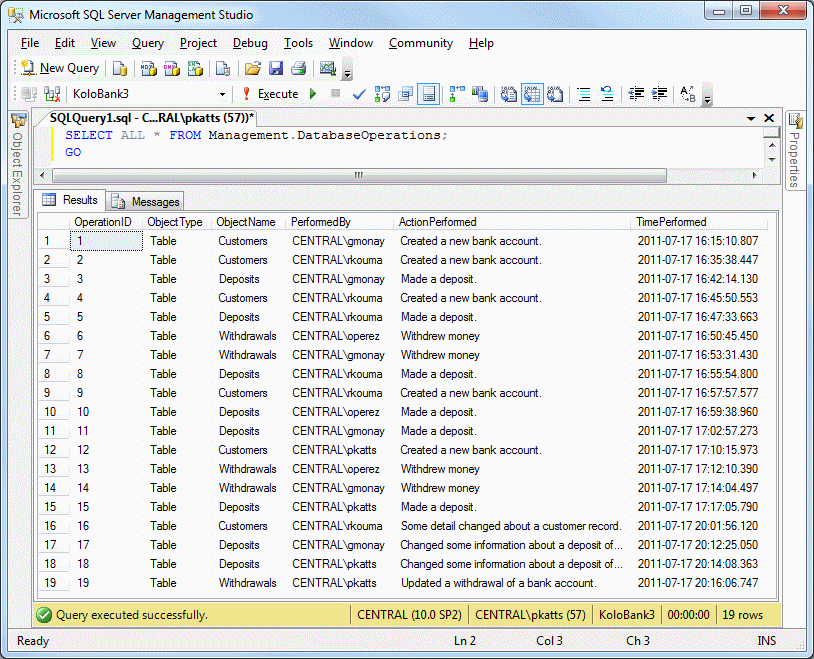This screenshot has width=814, height=659.
Task: Open the KoloBank3 database dropdown
Action: [x=222, y=95]
